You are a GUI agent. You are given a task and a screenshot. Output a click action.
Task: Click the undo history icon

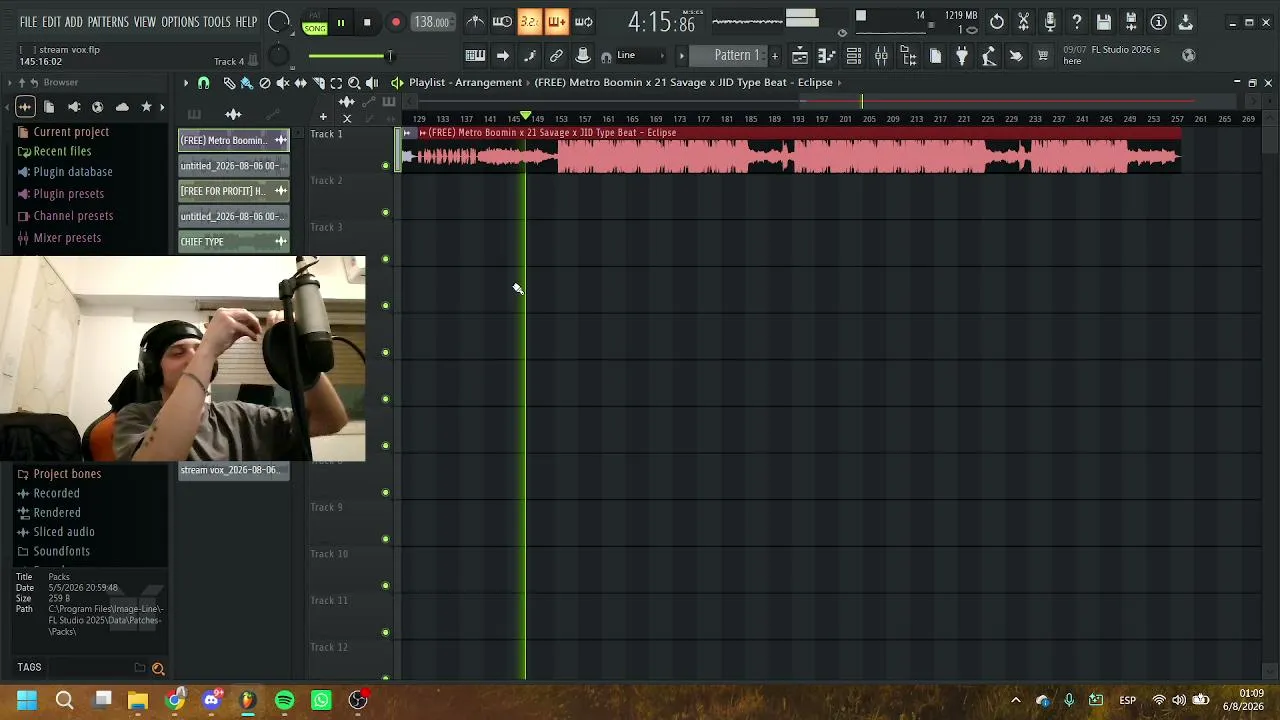pyautogui.click(x=997, y=22)
